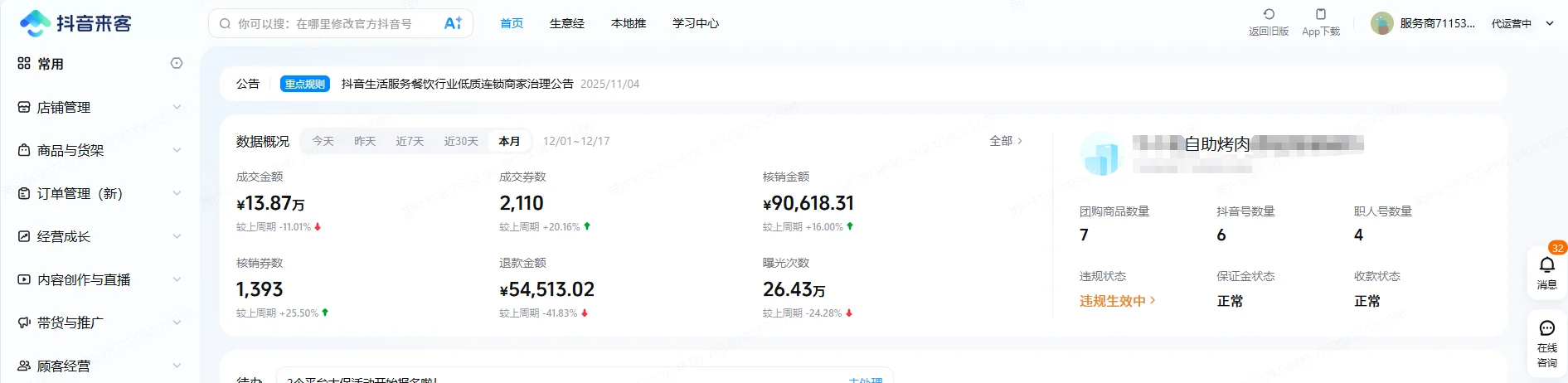The height and width of the screenshot is (383, 1568).
Task: Select the 学习中心 top tab
Action: point(696,23)
